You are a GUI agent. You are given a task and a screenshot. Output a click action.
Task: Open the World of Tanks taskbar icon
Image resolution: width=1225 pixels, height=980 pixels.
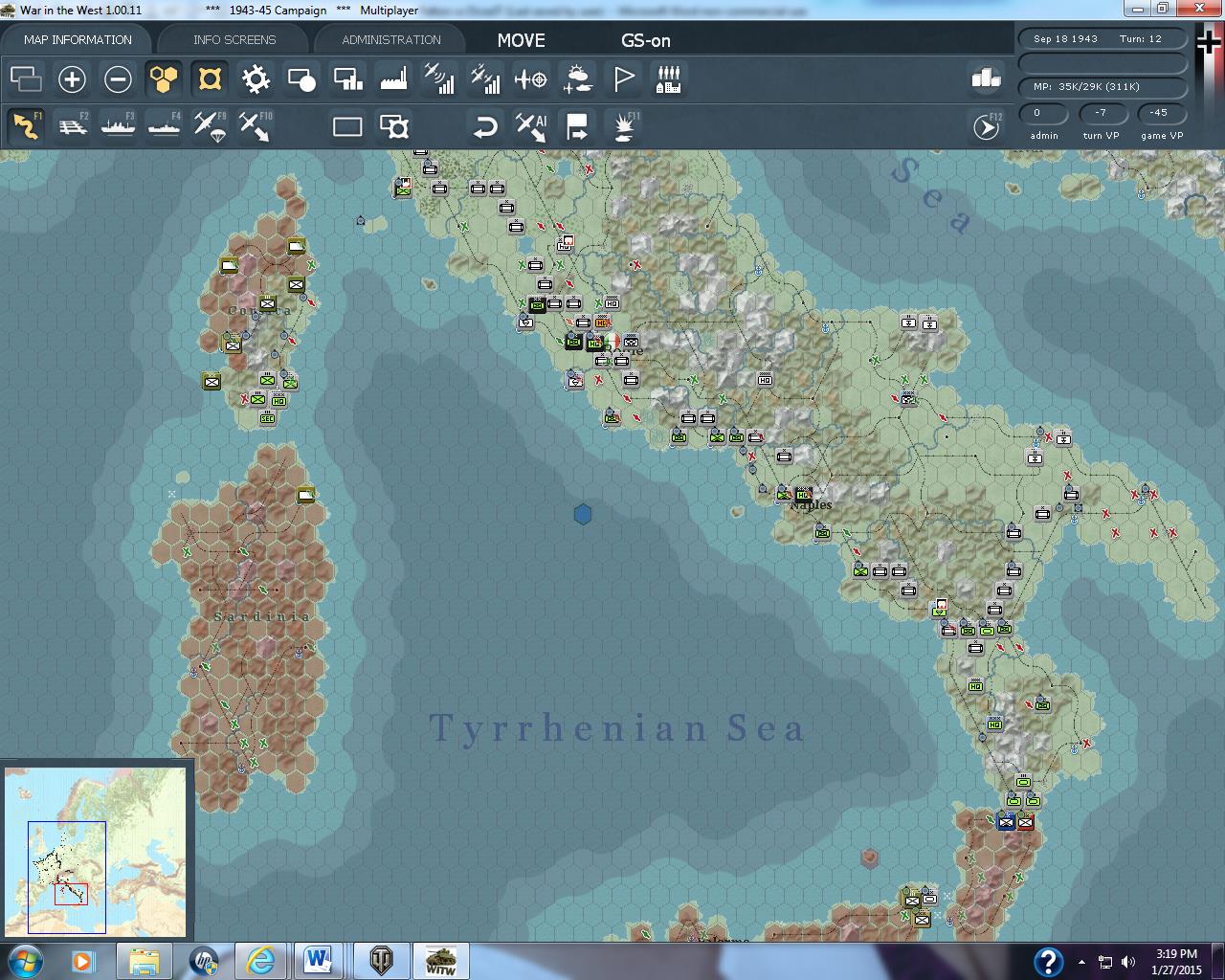(x=381, y=961)
